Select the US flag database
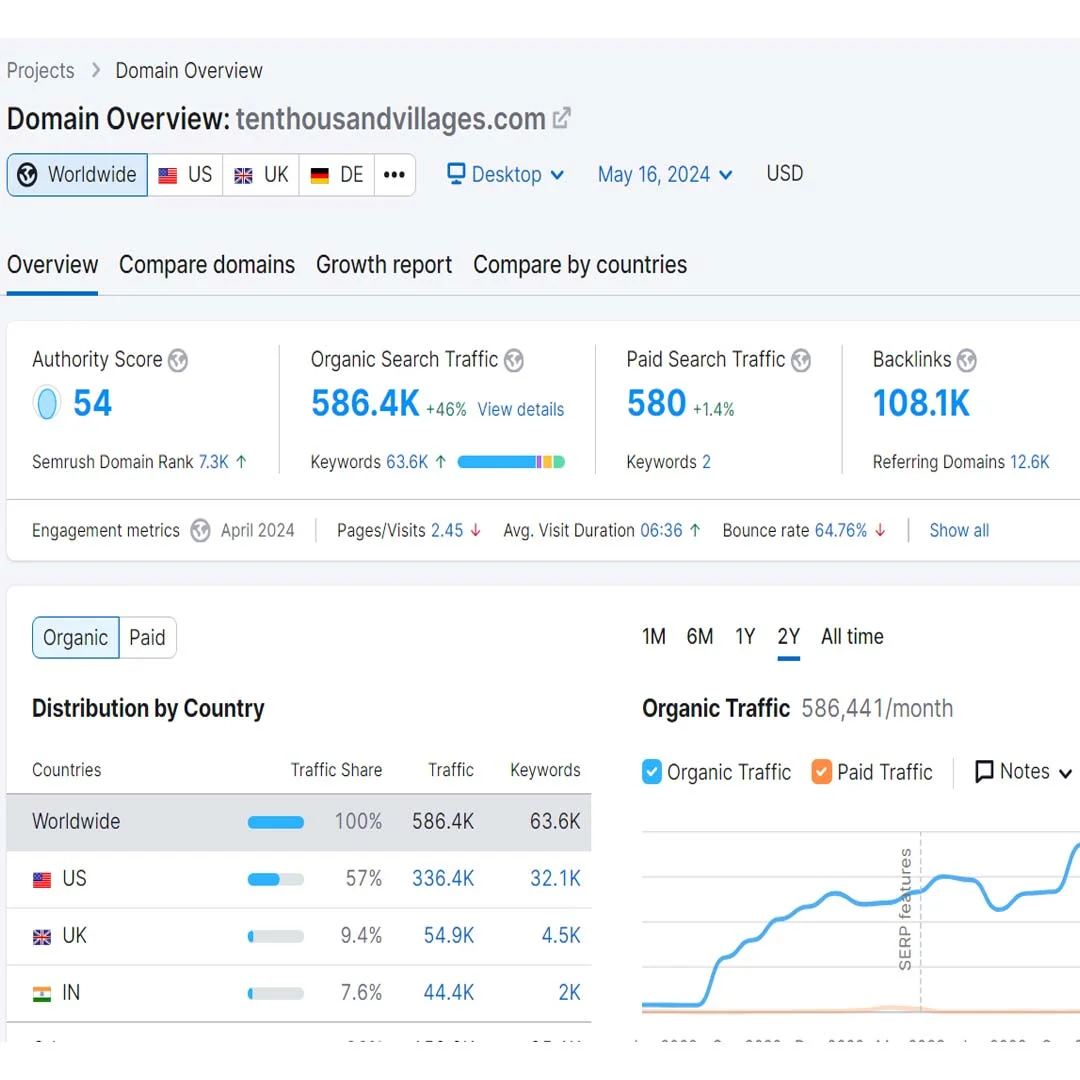The width and height of the screenshot is (1080, 1080). click(x=185, y=175)
